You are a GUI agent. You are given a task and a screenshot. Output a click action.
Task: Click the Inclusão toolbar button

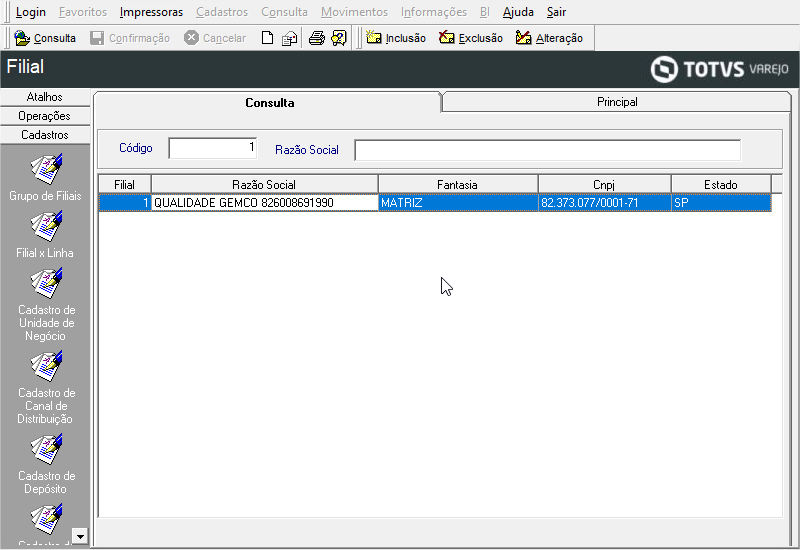point(396,38)
